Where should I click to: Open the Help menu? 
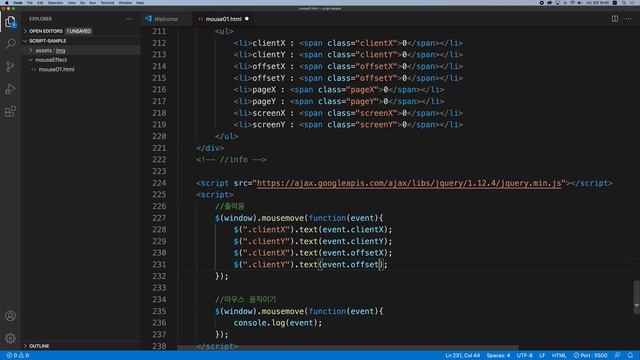[140, 2]
